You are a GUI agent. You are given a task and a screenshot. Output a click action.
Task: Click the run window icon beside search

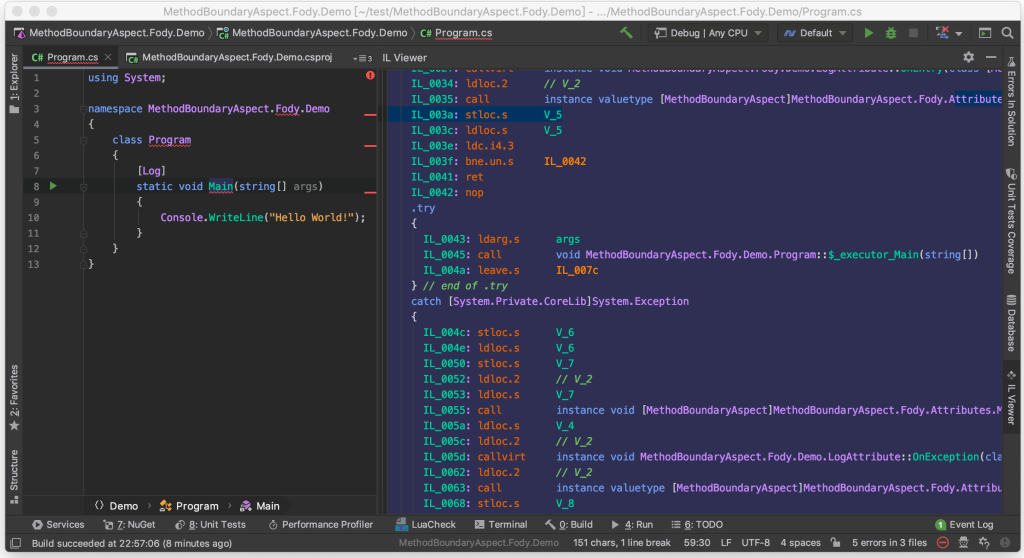[x=985, y=33]
